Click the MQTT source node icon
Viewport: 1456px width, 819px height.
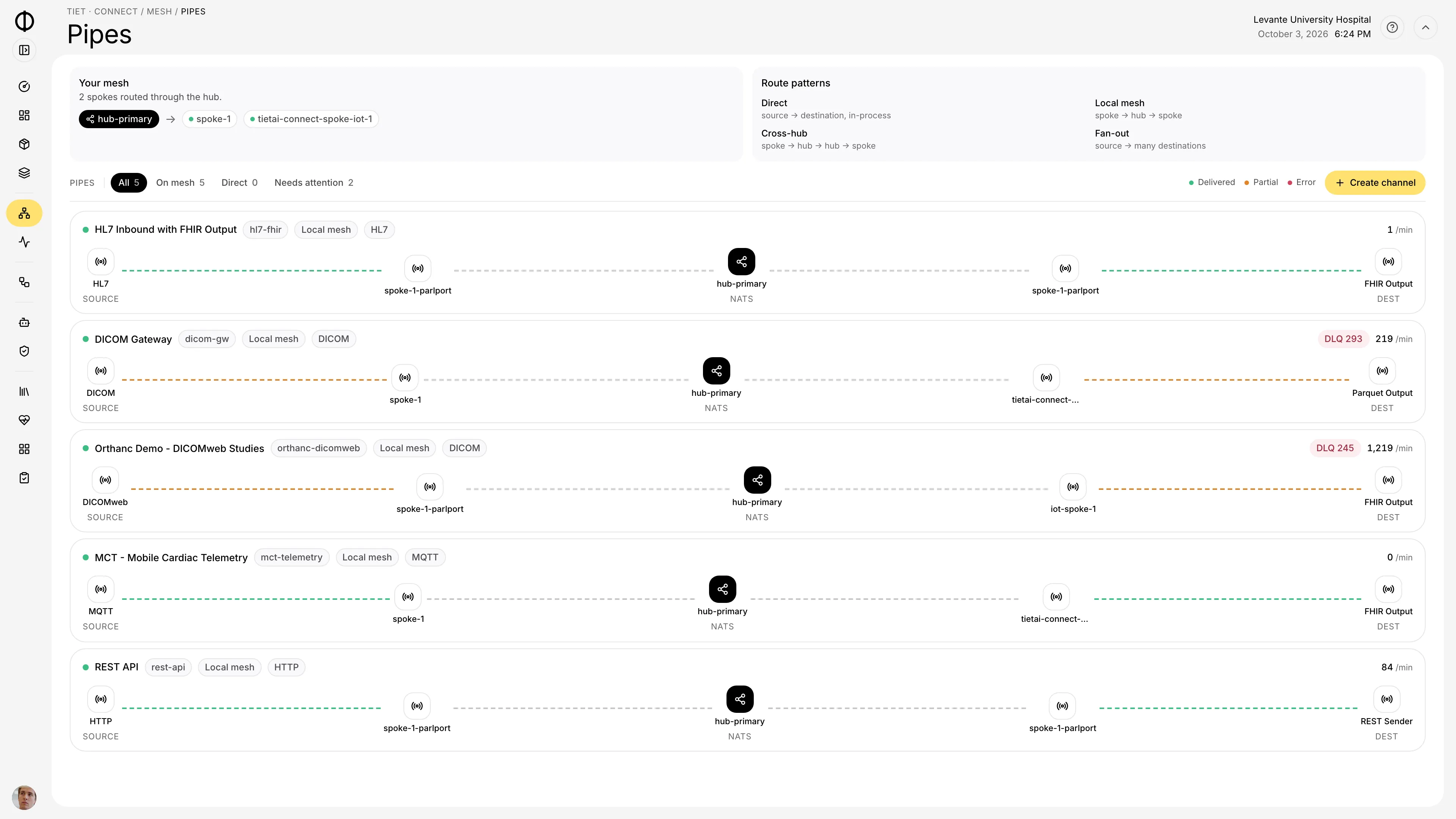coord(100,589)
